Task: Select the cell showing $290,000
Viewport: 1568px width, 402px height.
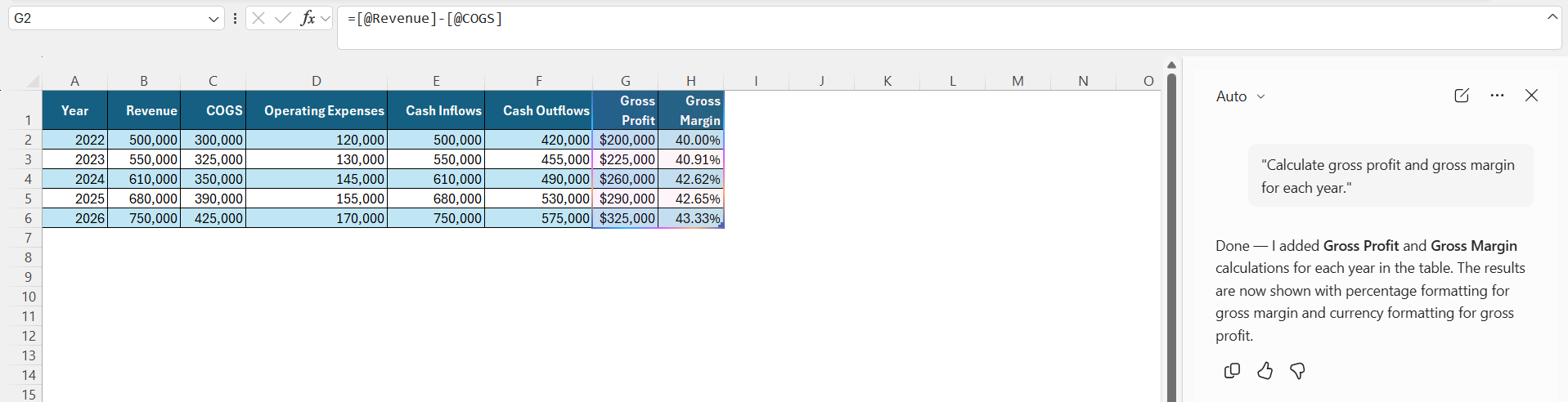Action: pyautogui.click(x=626, y=199)
